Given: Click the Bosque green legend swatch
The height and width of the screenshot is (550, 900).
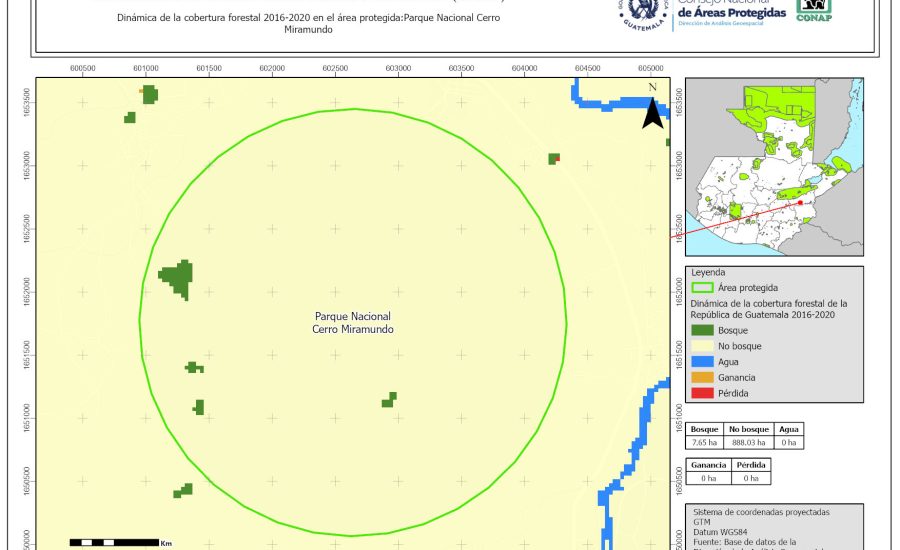Looking at the screenshot, I should pos(704,330).
